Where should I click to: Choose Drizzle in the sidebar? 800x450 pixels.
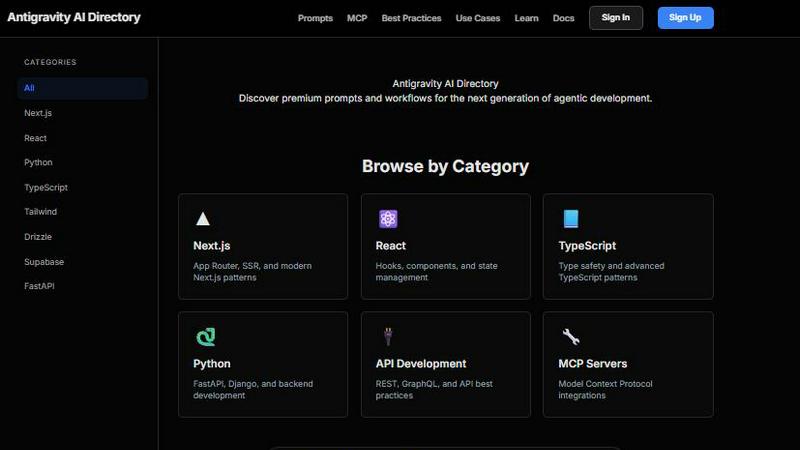[x=38, y=237]
